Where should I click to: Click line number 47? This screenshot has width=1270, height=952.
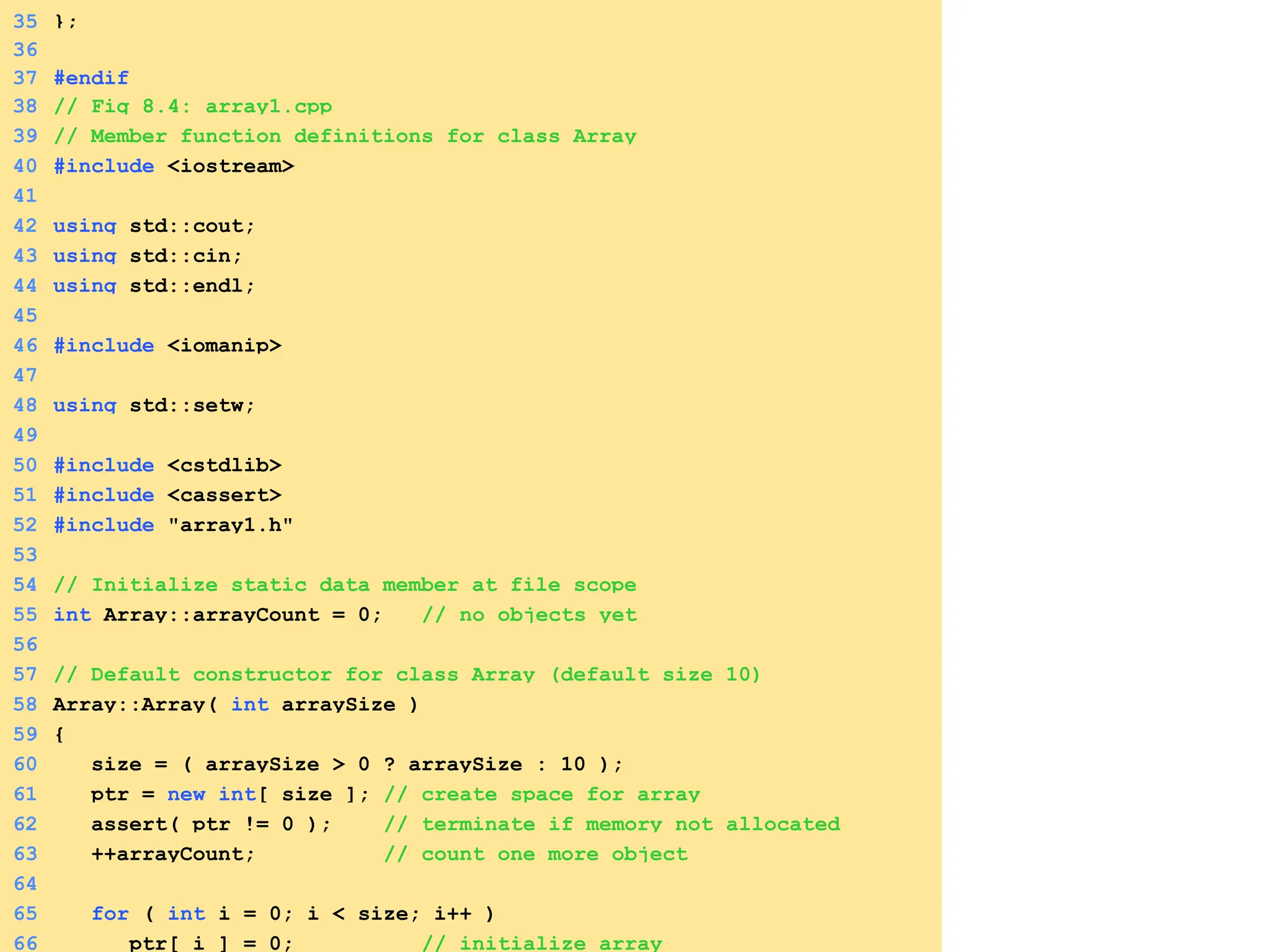(25, 375)
